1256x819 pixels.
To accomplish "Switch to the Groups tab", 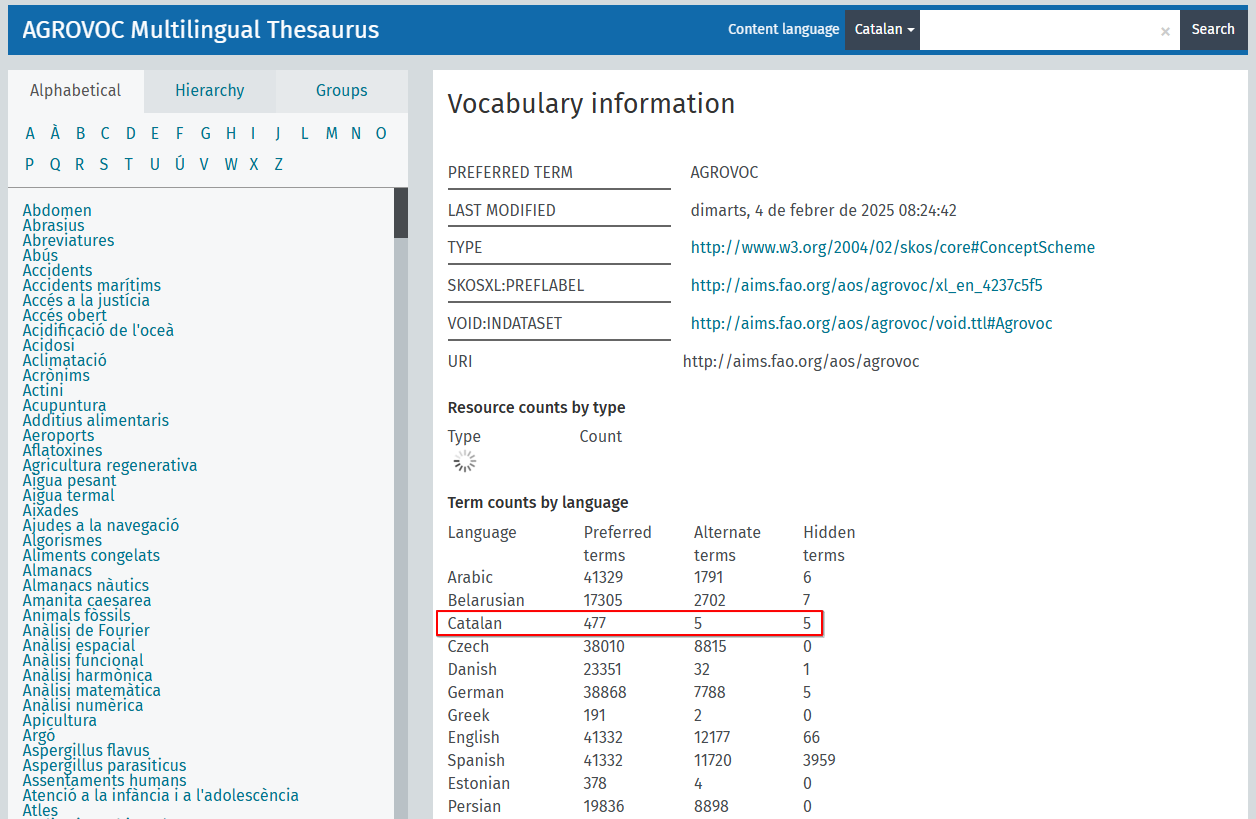I will click(x=342, y=91).
